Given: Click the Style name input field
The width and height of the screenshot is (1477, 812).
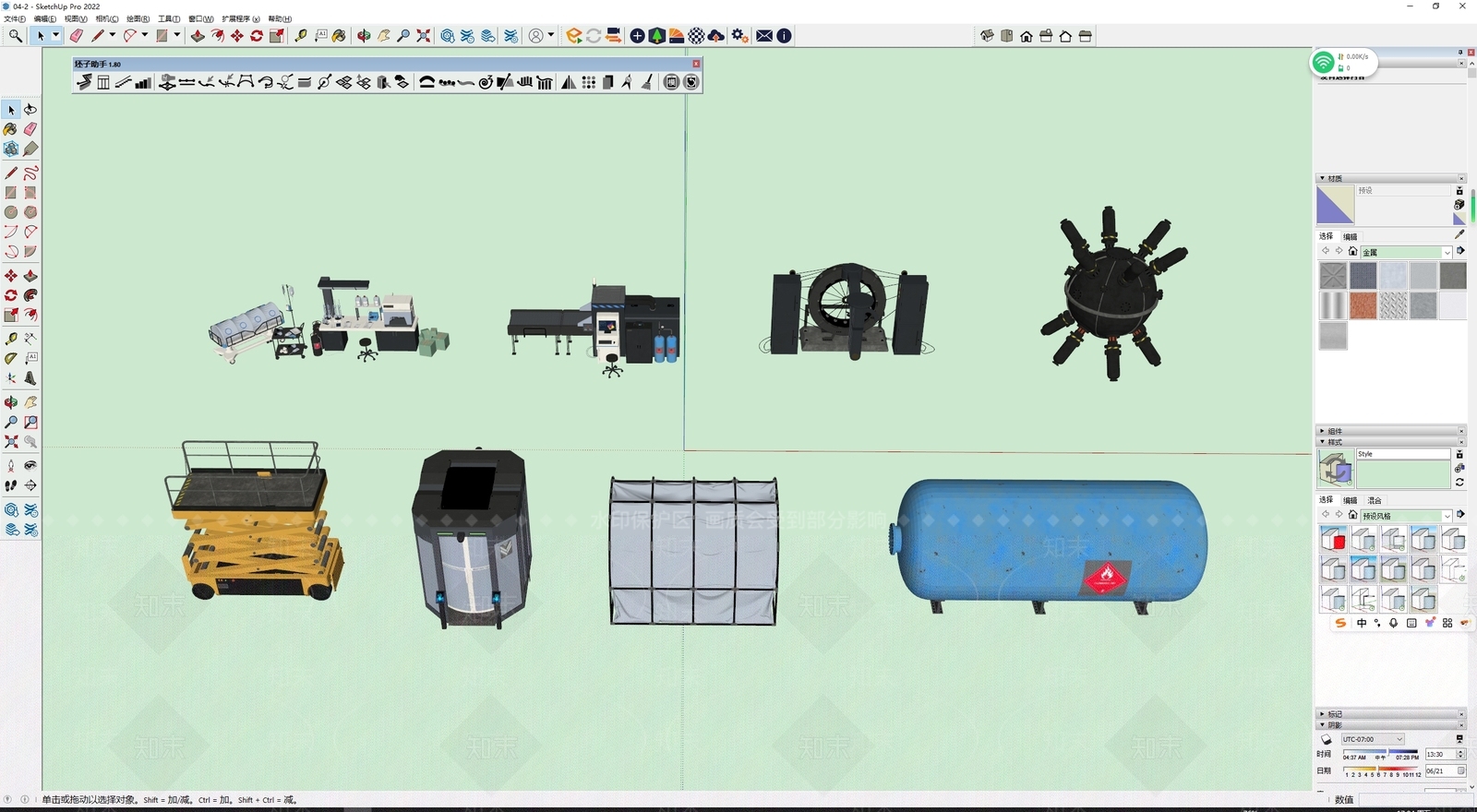Looking at the screenshot, I should (1402, 454).
